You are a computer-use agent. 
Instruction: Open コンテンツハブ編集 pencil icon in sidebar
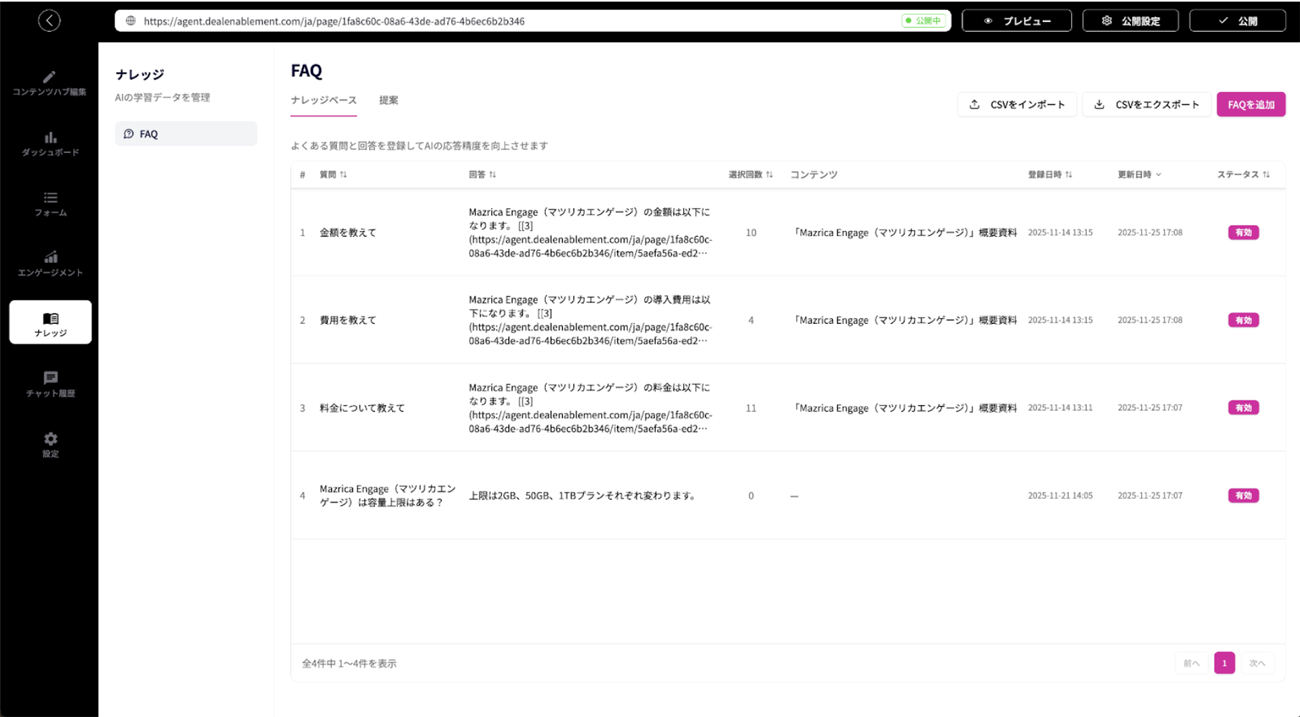pos(50,77)
